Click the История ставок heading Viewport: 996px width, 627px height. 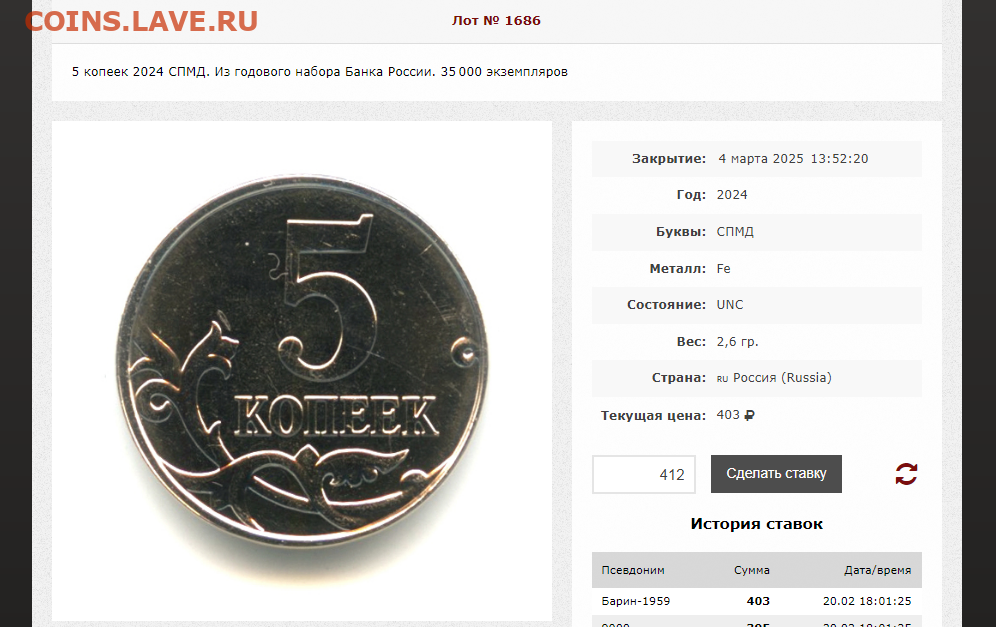tap(757, 524)
